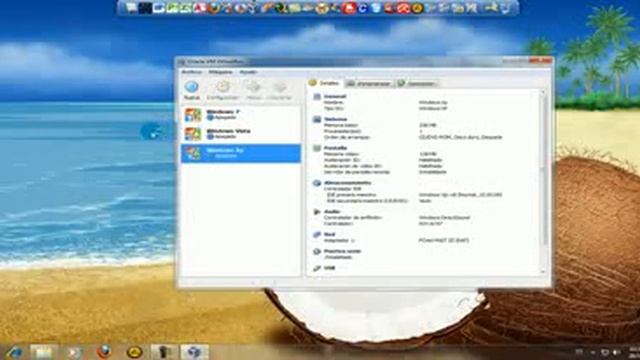Open Windows Explorer from the taskbar

[43, 352]
